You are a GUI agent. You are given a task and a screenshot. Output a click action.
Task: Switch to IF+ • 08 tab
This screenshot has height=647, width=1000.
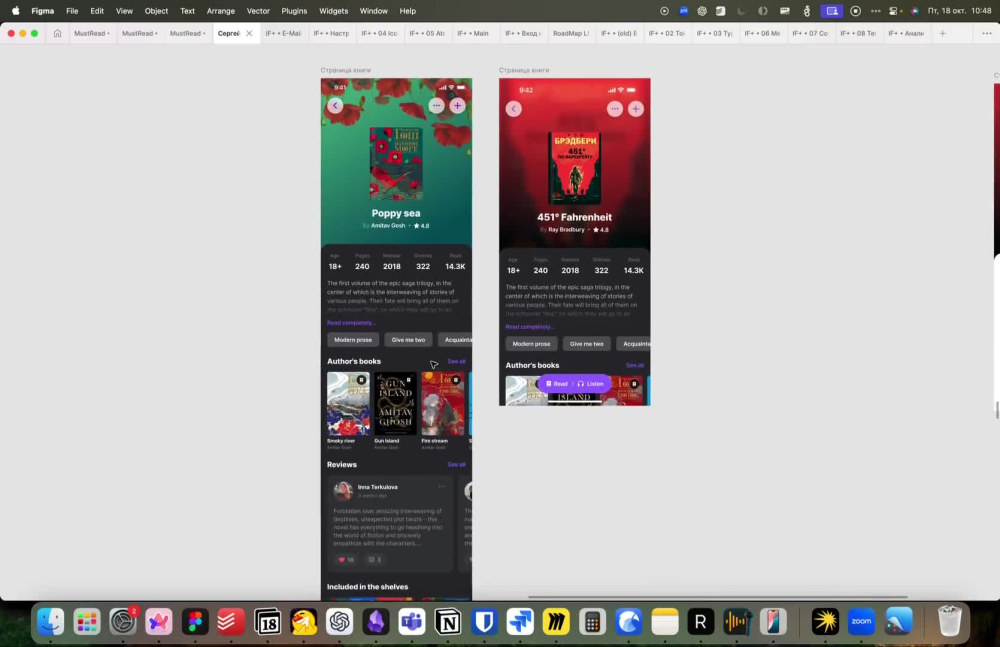[858, 33]
